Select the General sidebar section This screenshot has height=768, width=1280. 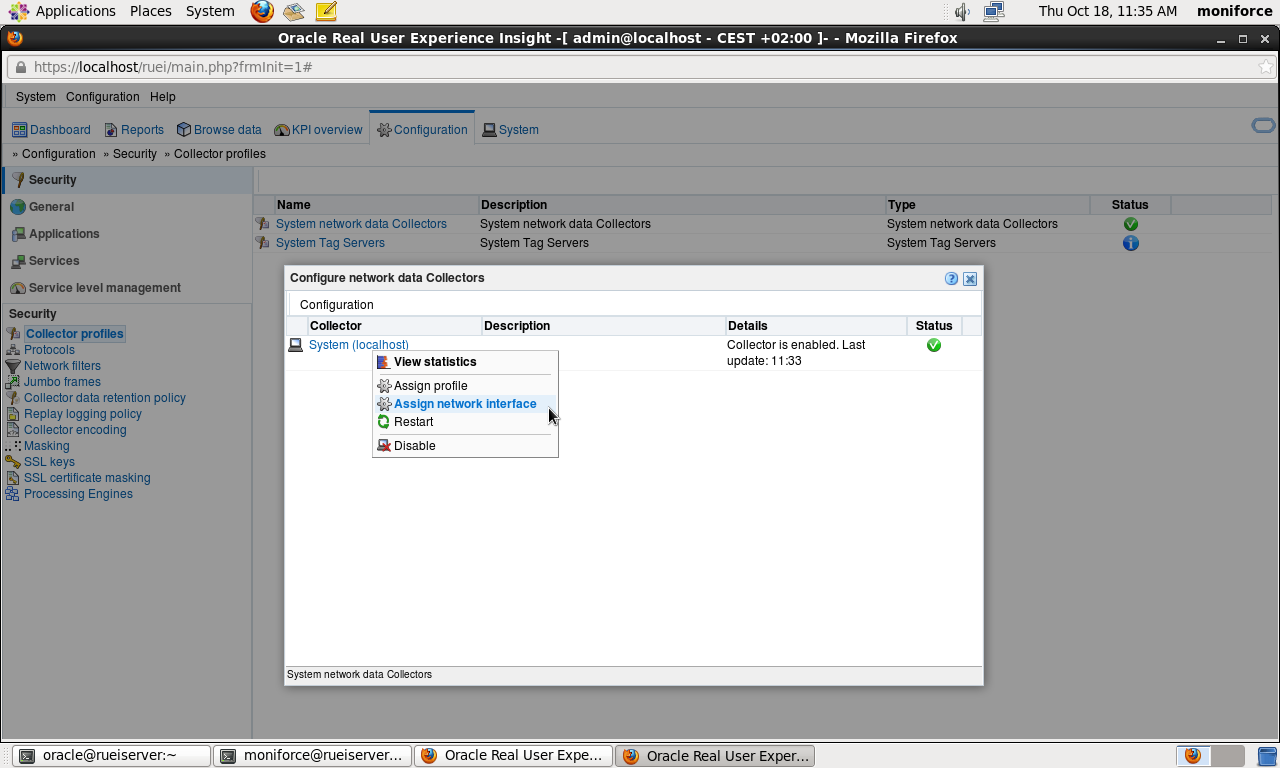point(128,207)
